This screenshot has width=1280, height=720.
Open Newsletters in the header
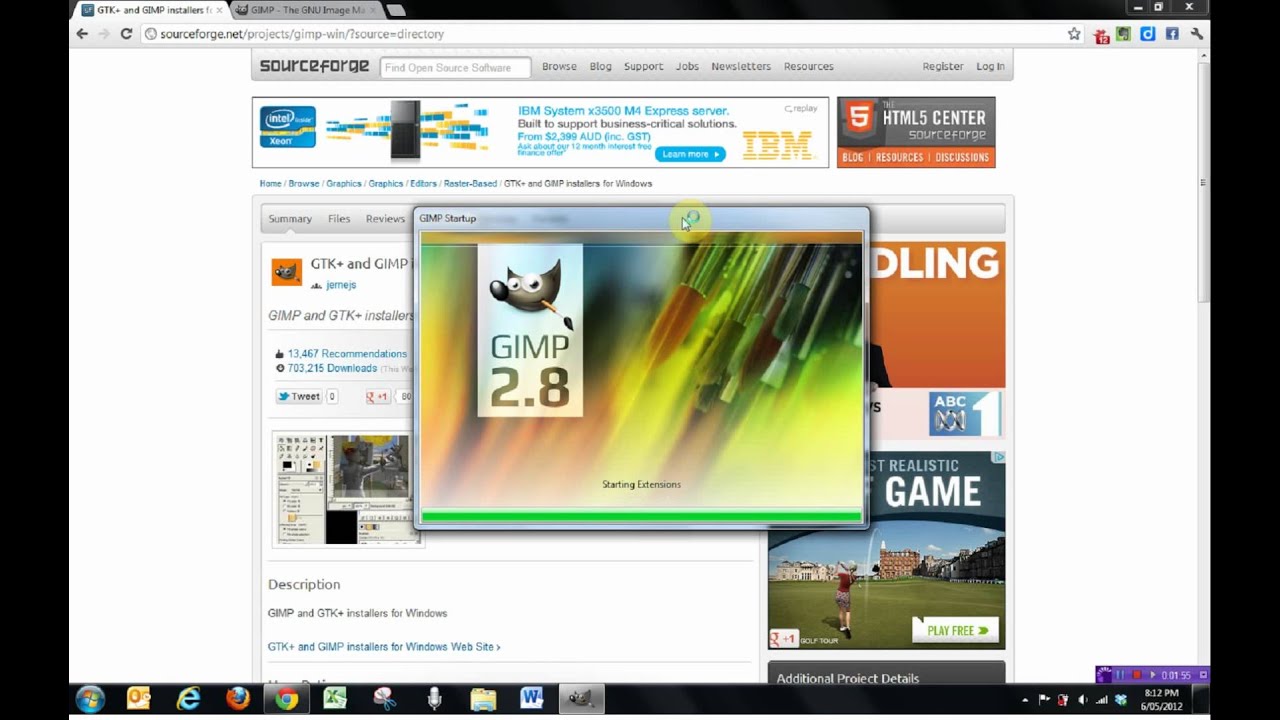tap(741, 66)
